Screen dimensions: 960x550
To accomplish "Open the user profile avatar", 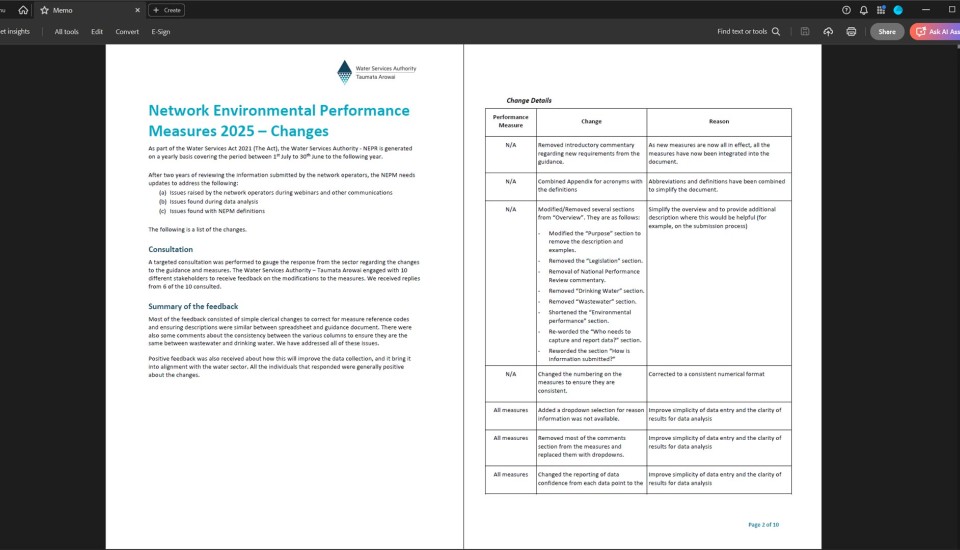I will (898, 10).
